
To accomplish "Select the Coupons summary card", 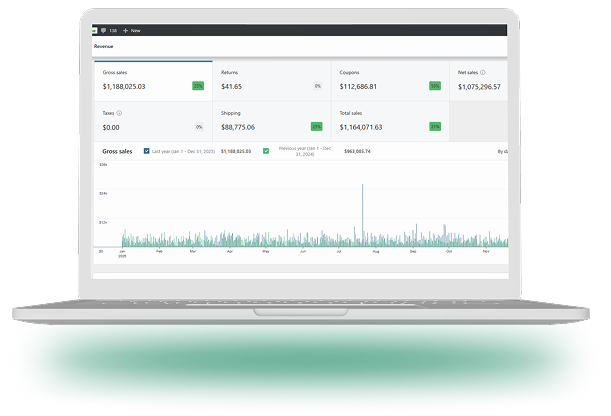I will pos(389,80).
